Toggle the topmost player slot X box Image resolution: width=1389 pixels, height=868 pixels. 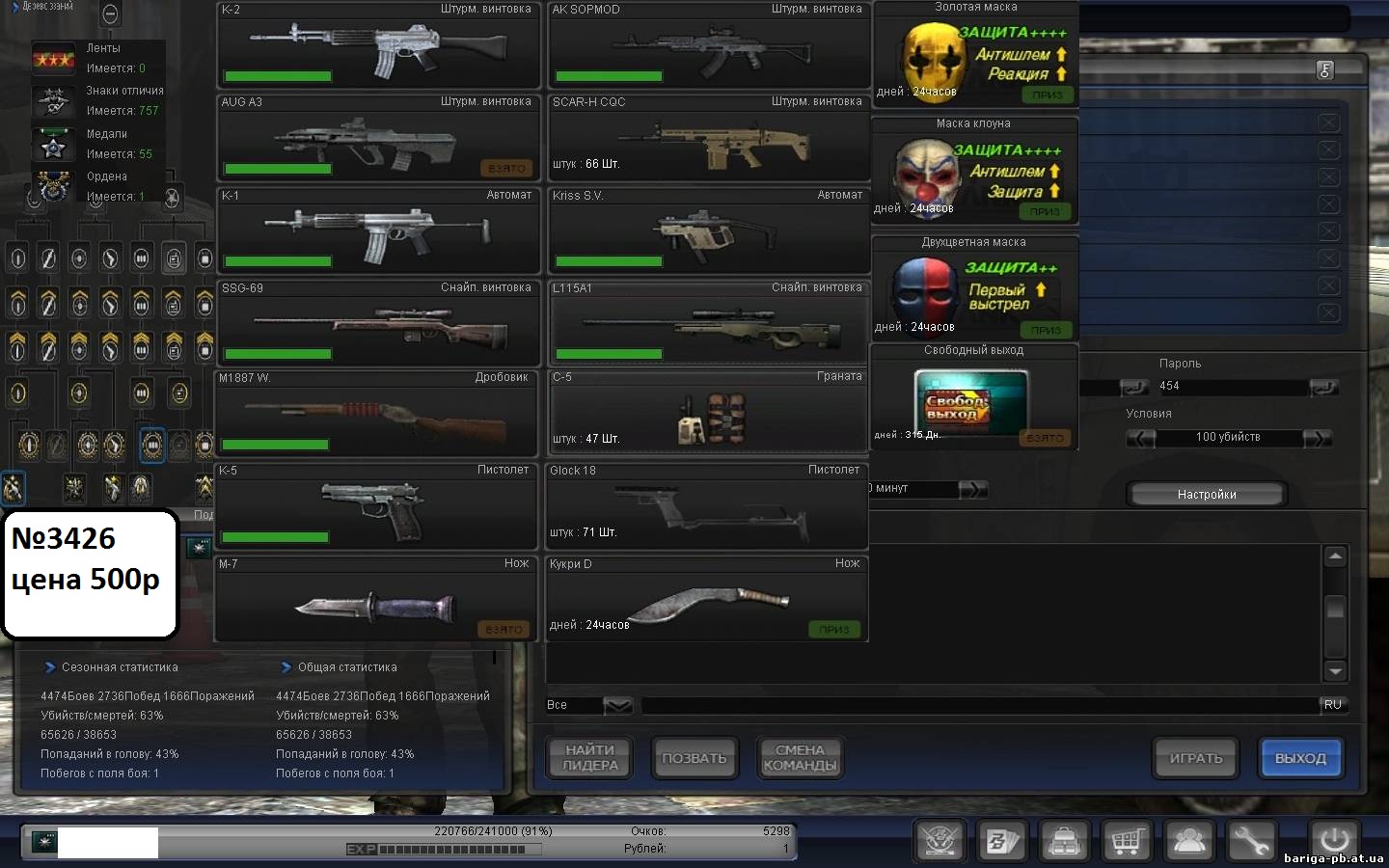tap(1328, 122)
